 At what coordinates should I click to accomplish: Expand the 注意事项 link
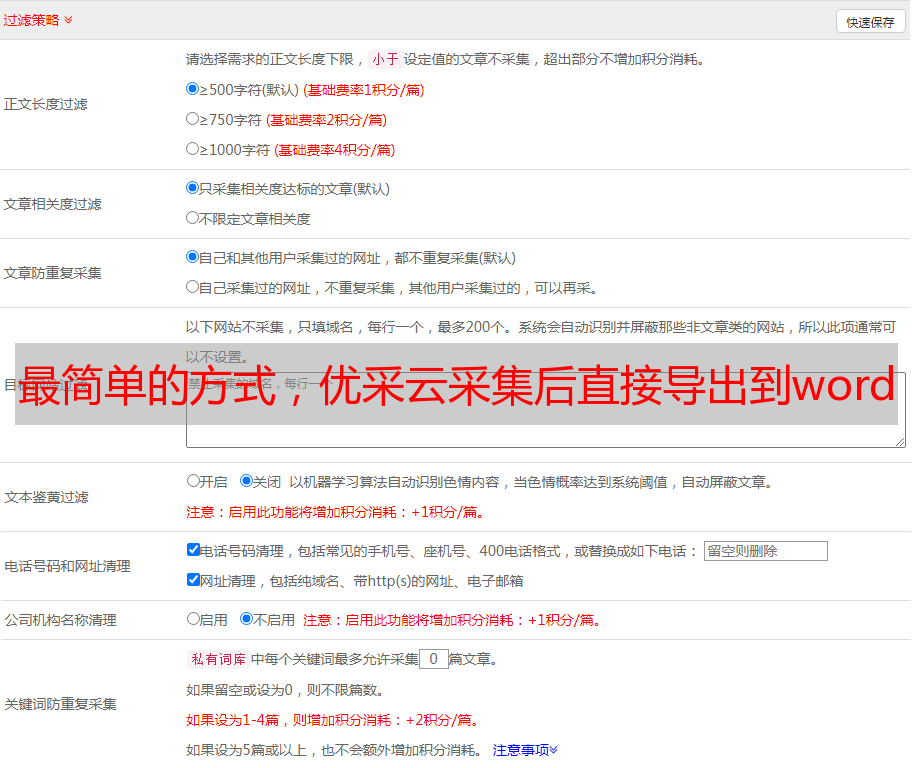click(x=525, y=750)
